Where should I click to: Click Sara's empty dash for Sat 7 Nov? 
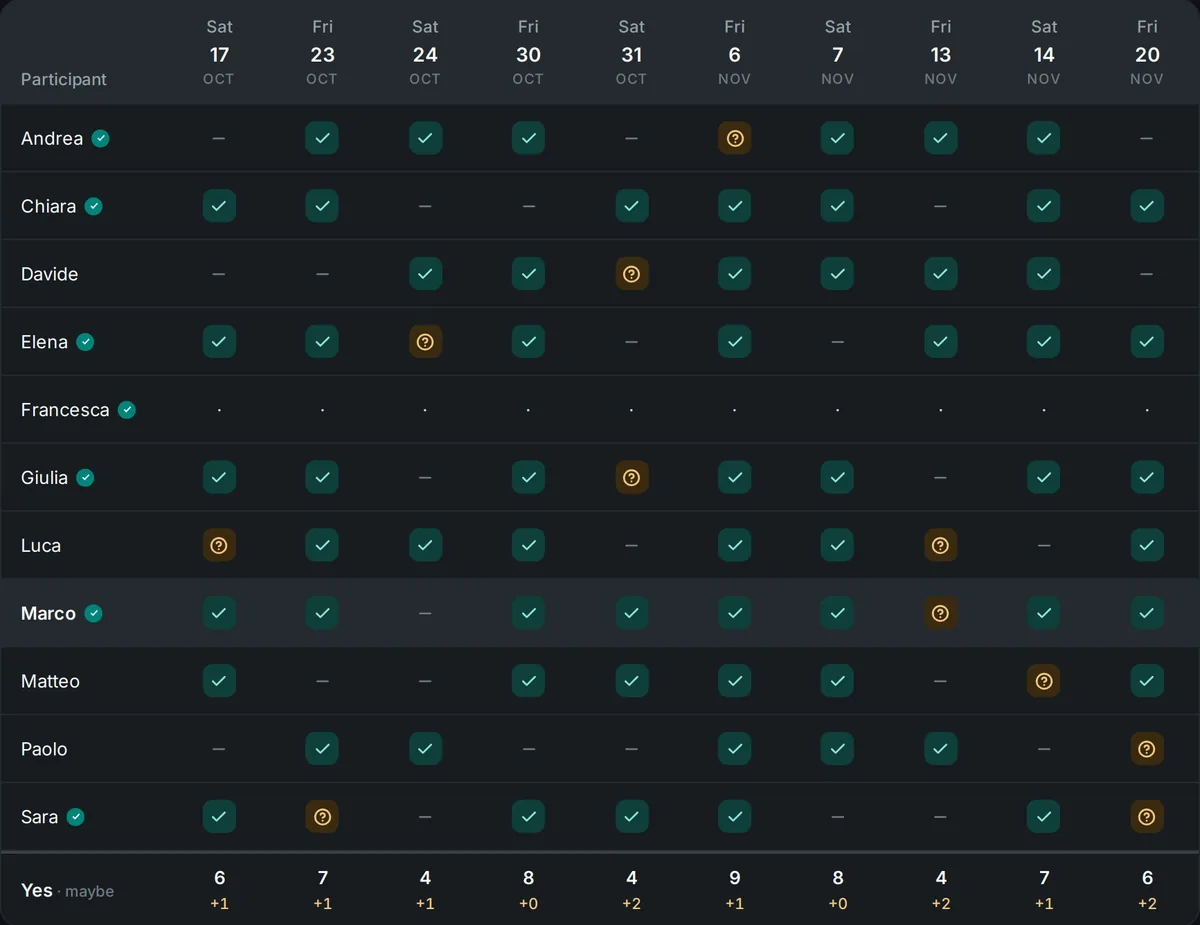click(838, 817)
